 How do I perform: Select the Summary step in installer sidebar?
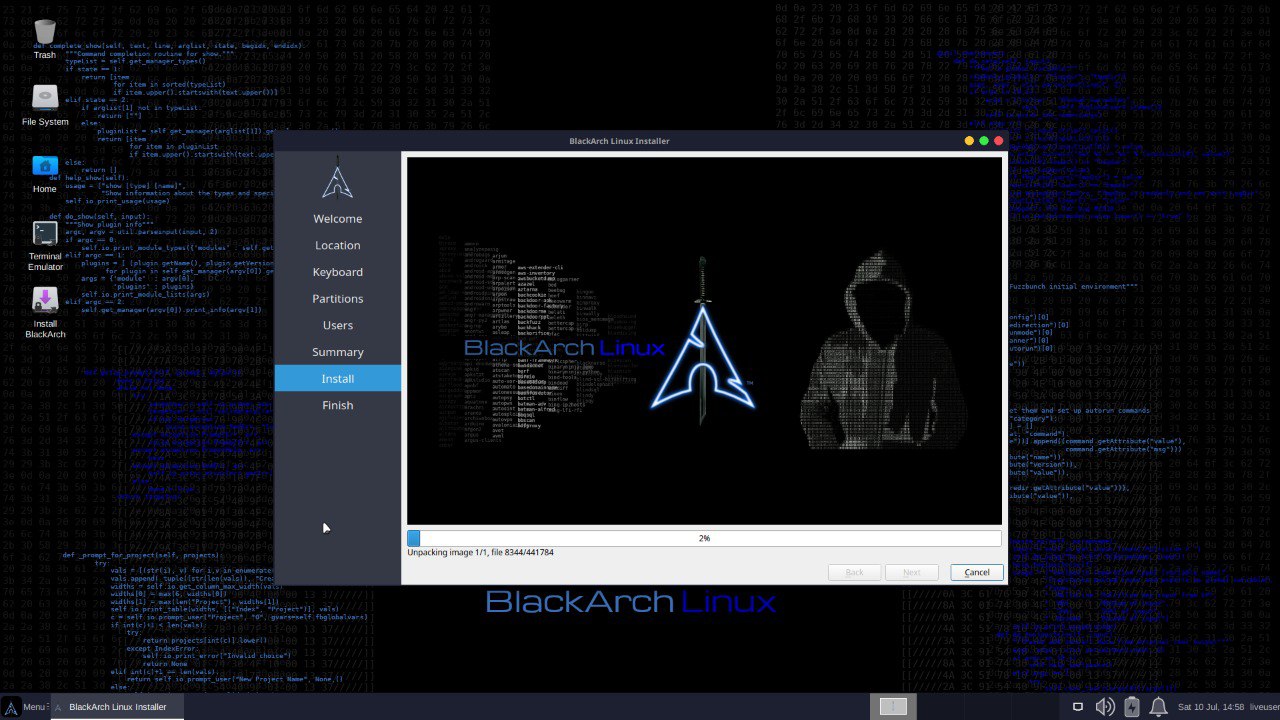pos(338,352)
